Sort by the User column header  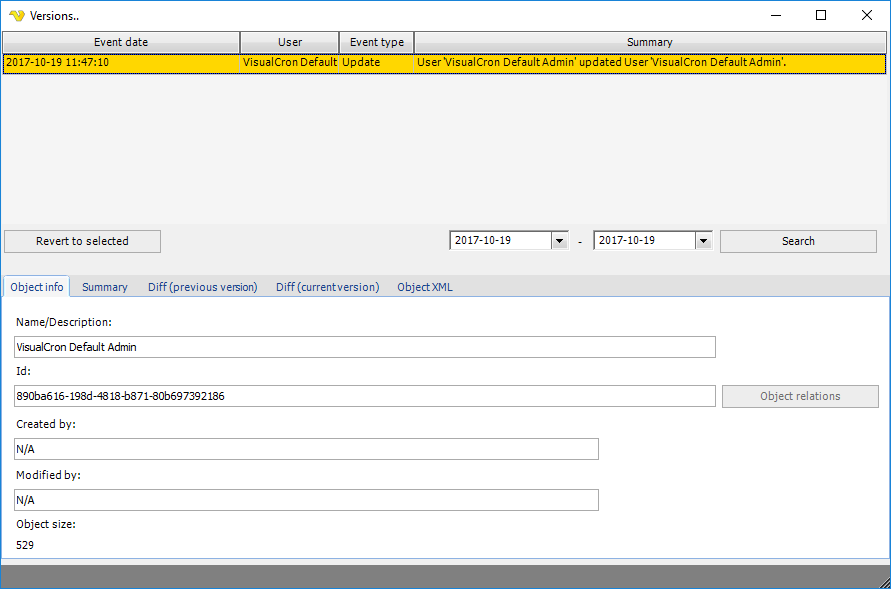pyautogui.click(x=290, y=42)
